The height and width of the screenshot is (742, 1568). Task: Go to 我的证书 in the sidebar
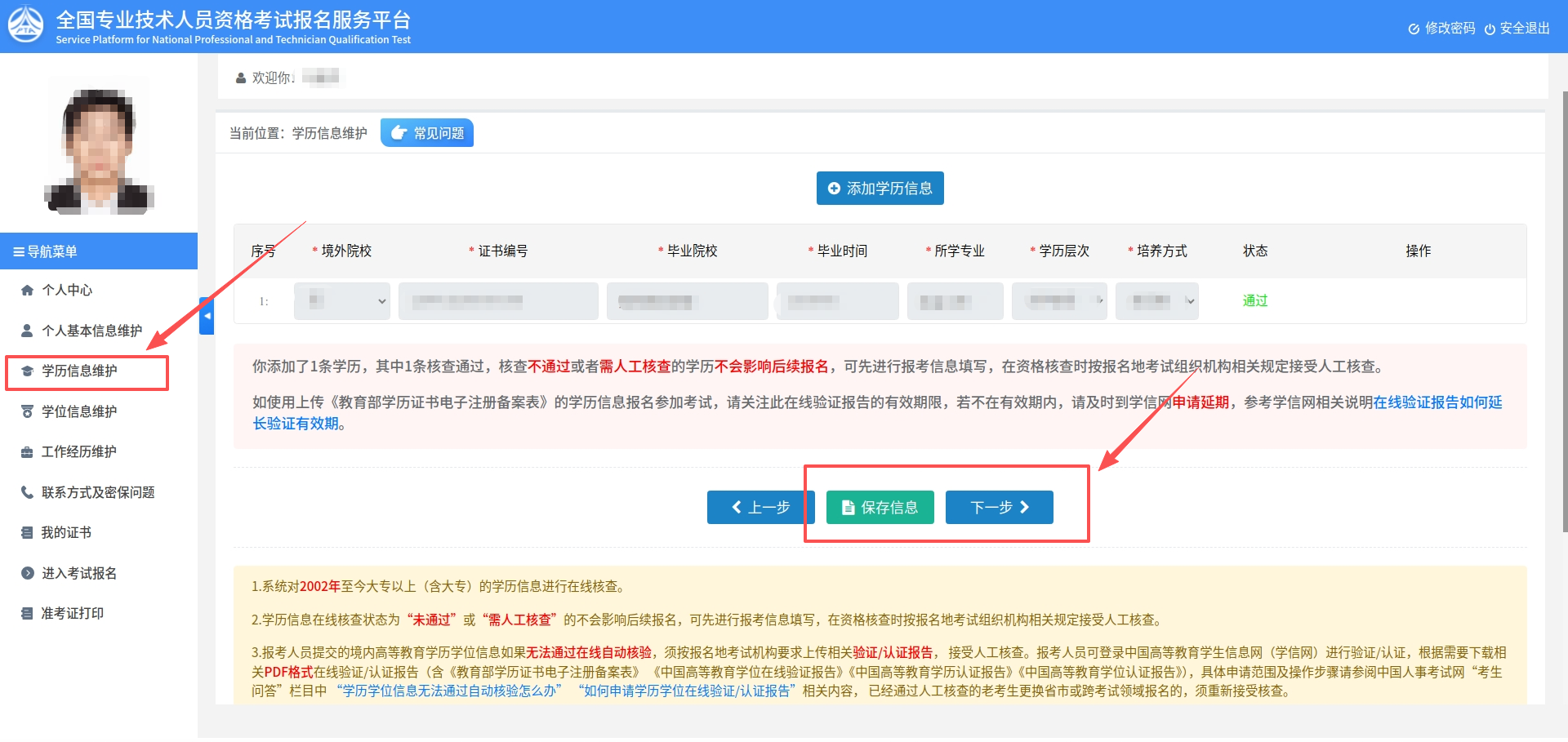(66, 533)
